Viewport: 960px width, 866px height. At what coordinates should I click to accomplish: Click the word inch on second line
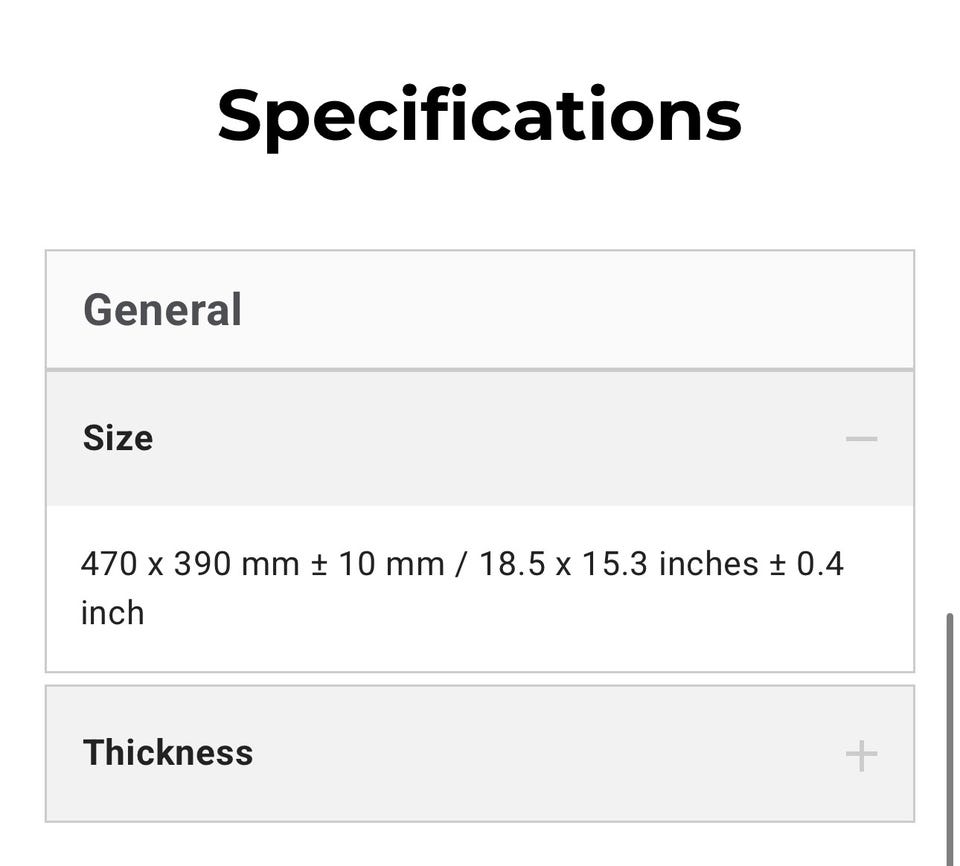pyautogui.click(x=112, y=612)
